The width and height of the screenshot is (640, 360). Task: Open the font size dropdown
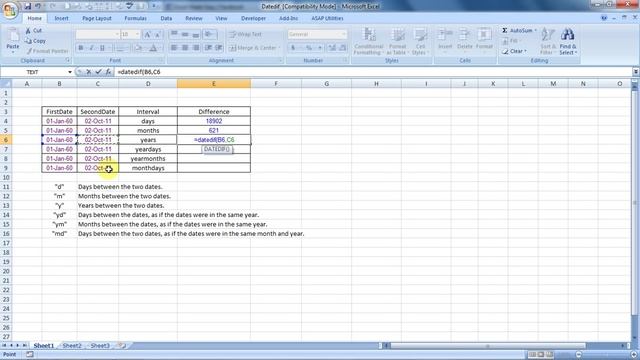(137, 34)
